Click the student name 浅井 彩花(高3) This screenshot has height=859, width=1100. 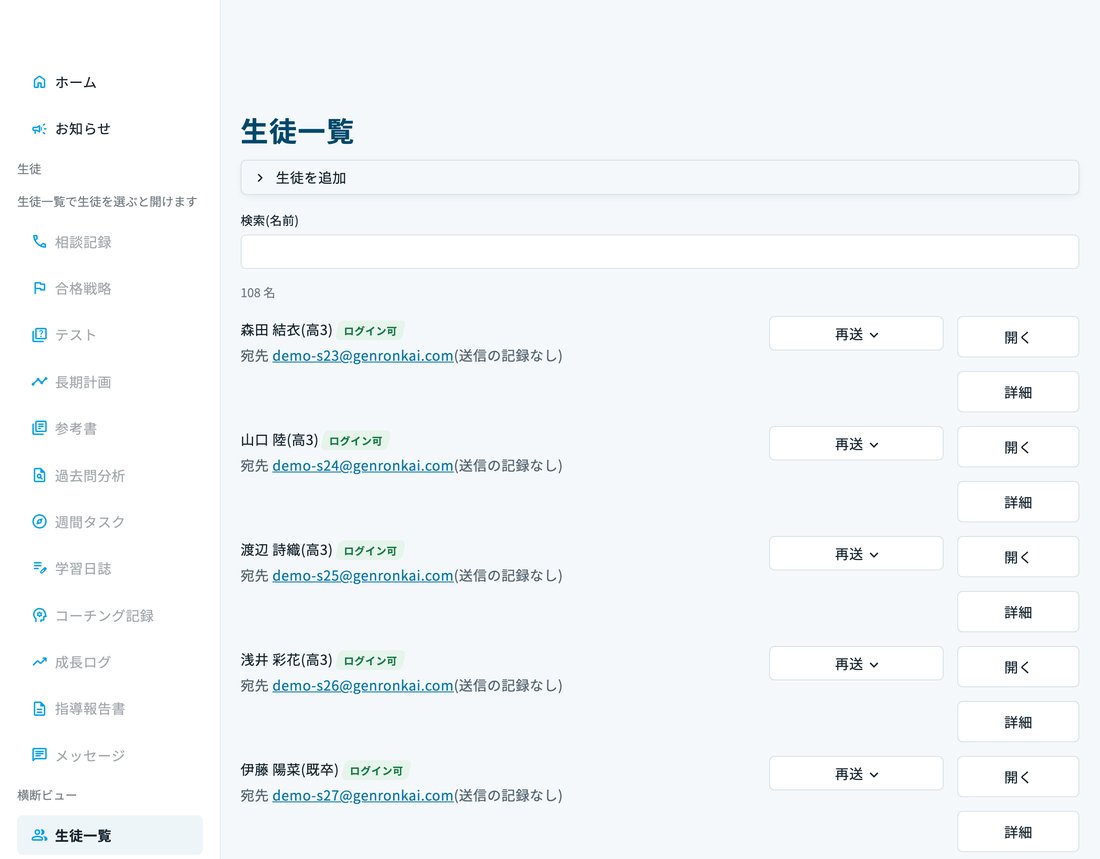point(286,660)
